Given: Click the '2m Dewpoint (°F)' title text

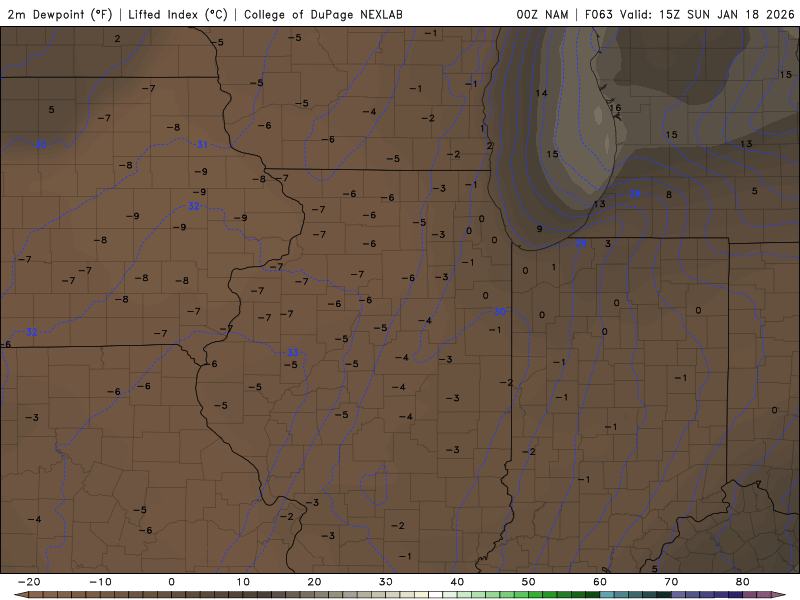Looking at the screenshot, I should click(60, 14).
